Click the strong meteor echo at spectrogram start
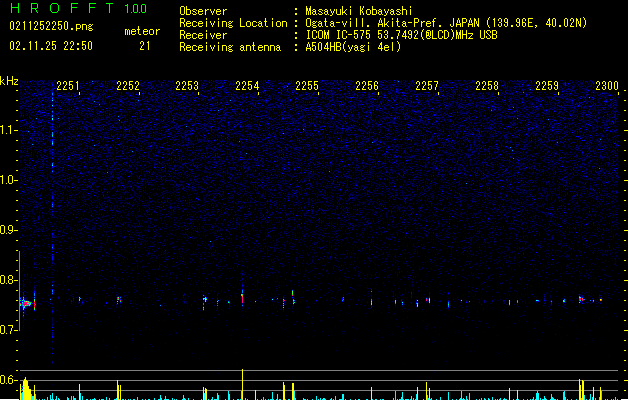Screen dimensions: 629x400 pos(26,304)
